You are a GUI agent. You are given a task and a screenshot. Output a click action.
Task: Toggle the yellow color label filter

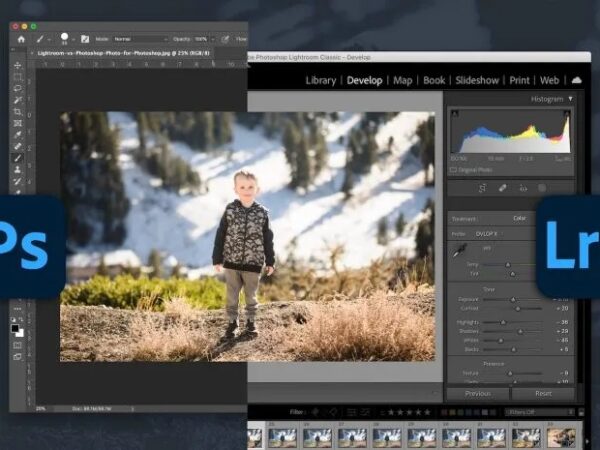[x=453, y=412]
